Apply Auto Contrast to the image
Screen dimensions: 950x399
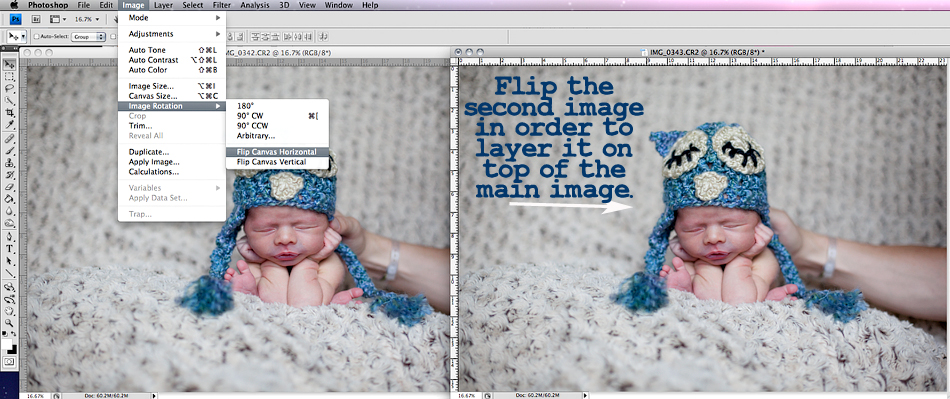172,60
